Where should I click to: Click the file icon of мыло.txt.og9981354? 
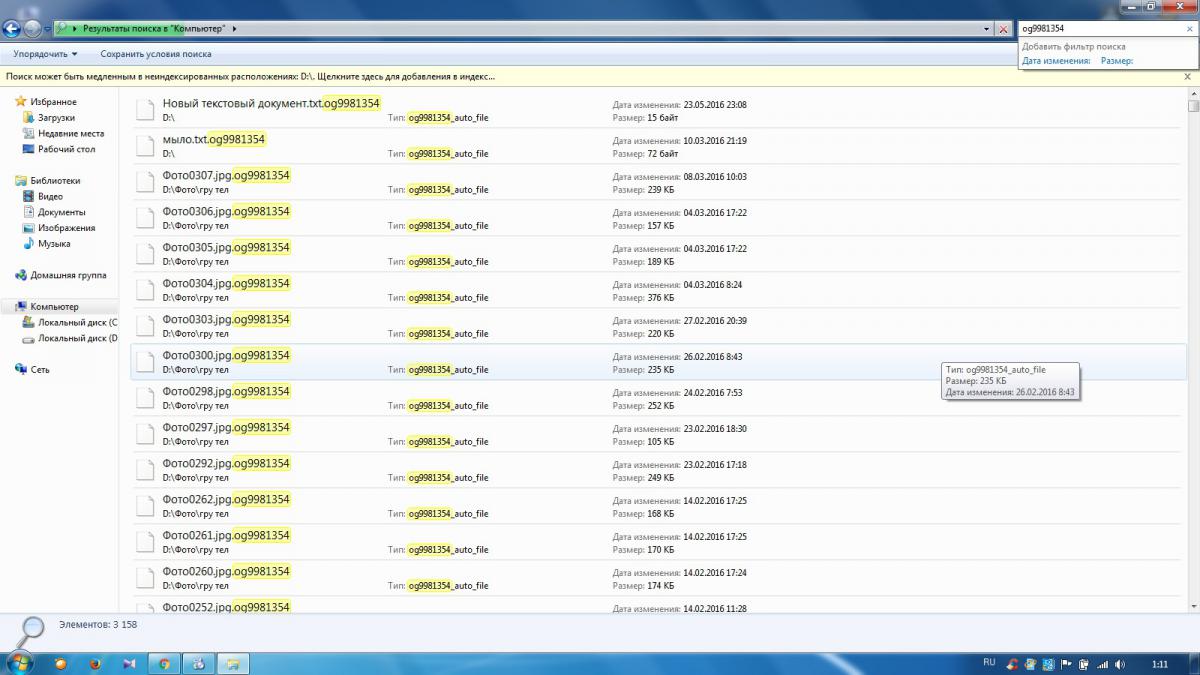[x=145, y=146]
